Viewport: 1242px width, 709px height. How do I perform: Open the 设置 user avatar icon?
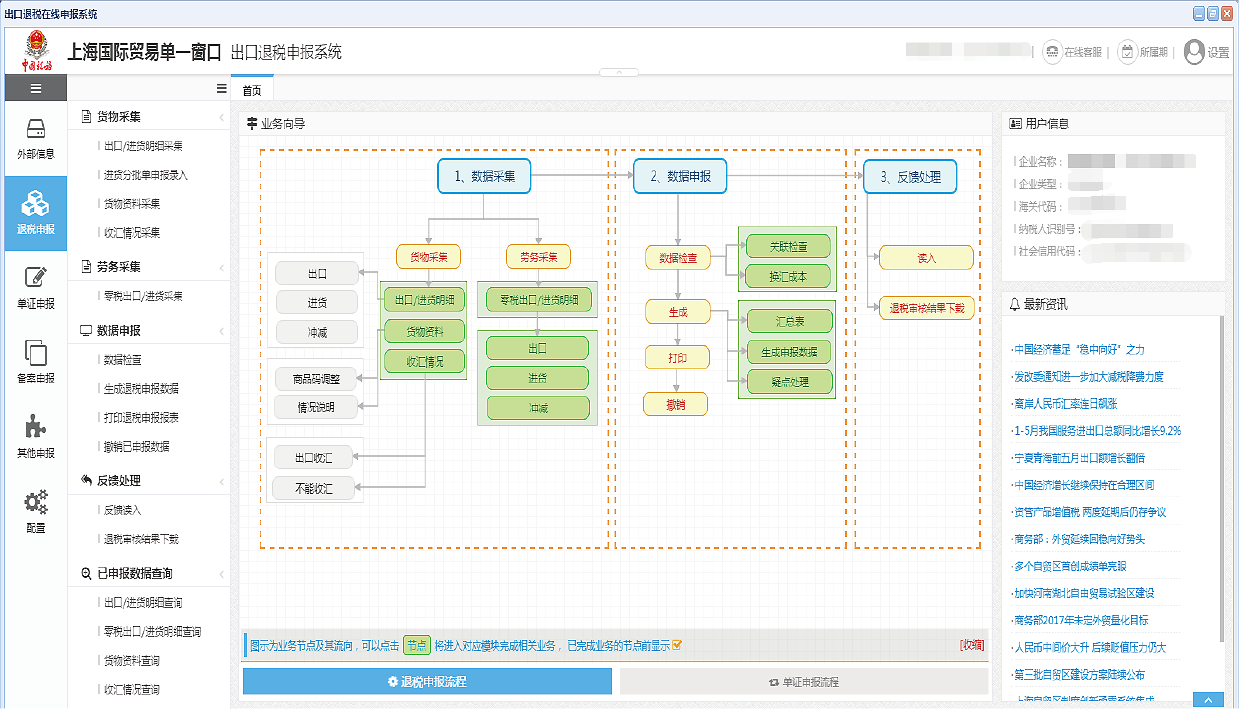coord(1194,52)
